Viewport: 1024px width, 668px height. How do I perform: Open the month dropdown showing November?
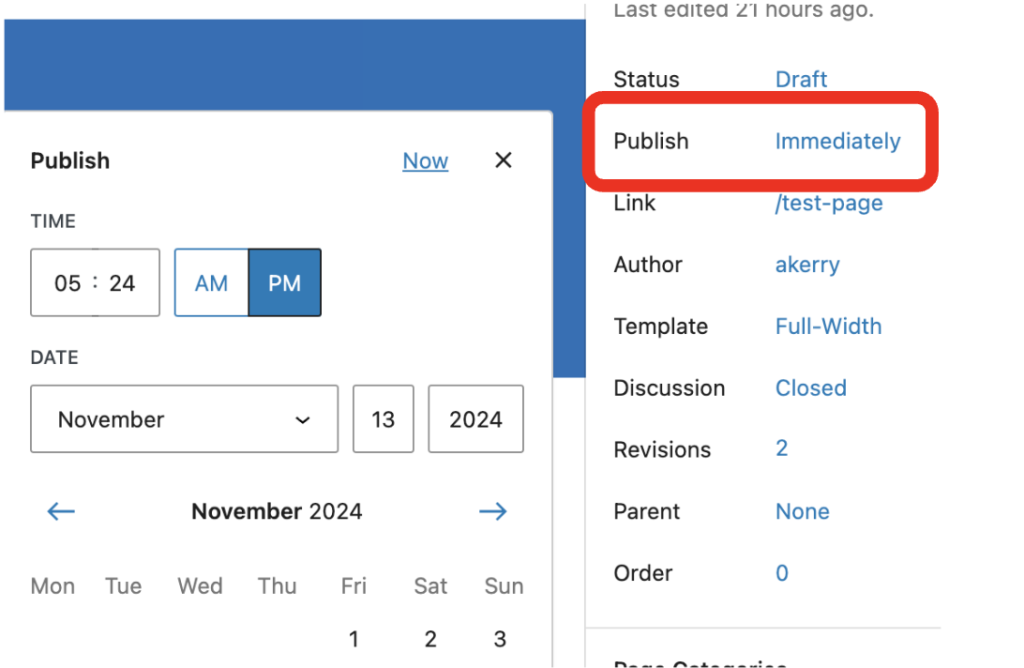[184, 419]
